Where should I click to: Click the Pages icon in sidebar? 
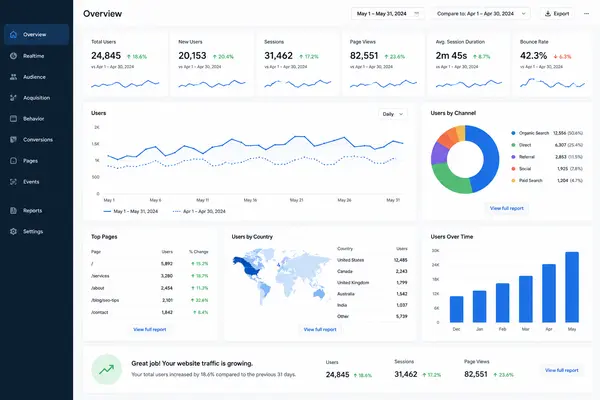[13, 161]
